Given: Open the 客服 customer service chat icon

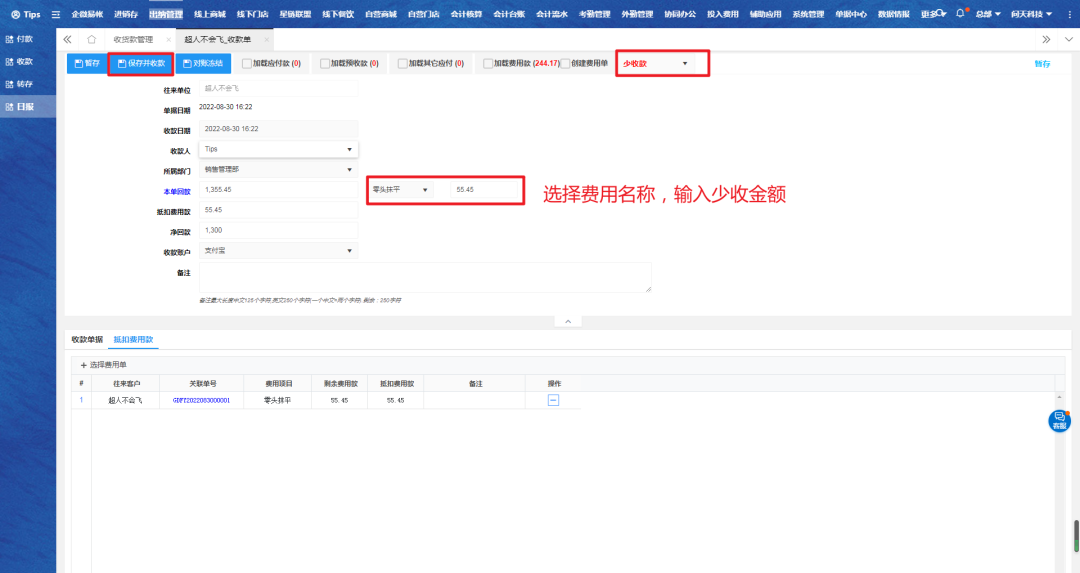Looking at the screenshot, I should pos(1059,421).
